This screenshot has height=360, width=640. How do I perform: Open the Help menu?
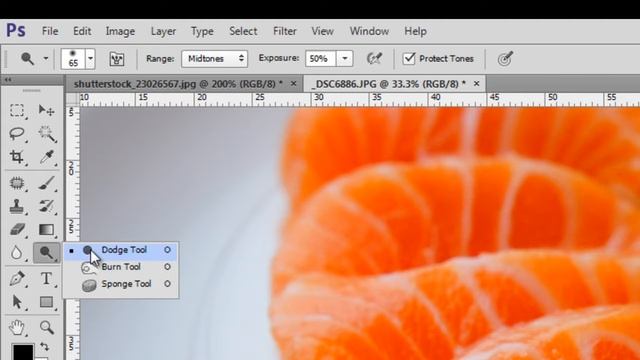click(416, 31)
